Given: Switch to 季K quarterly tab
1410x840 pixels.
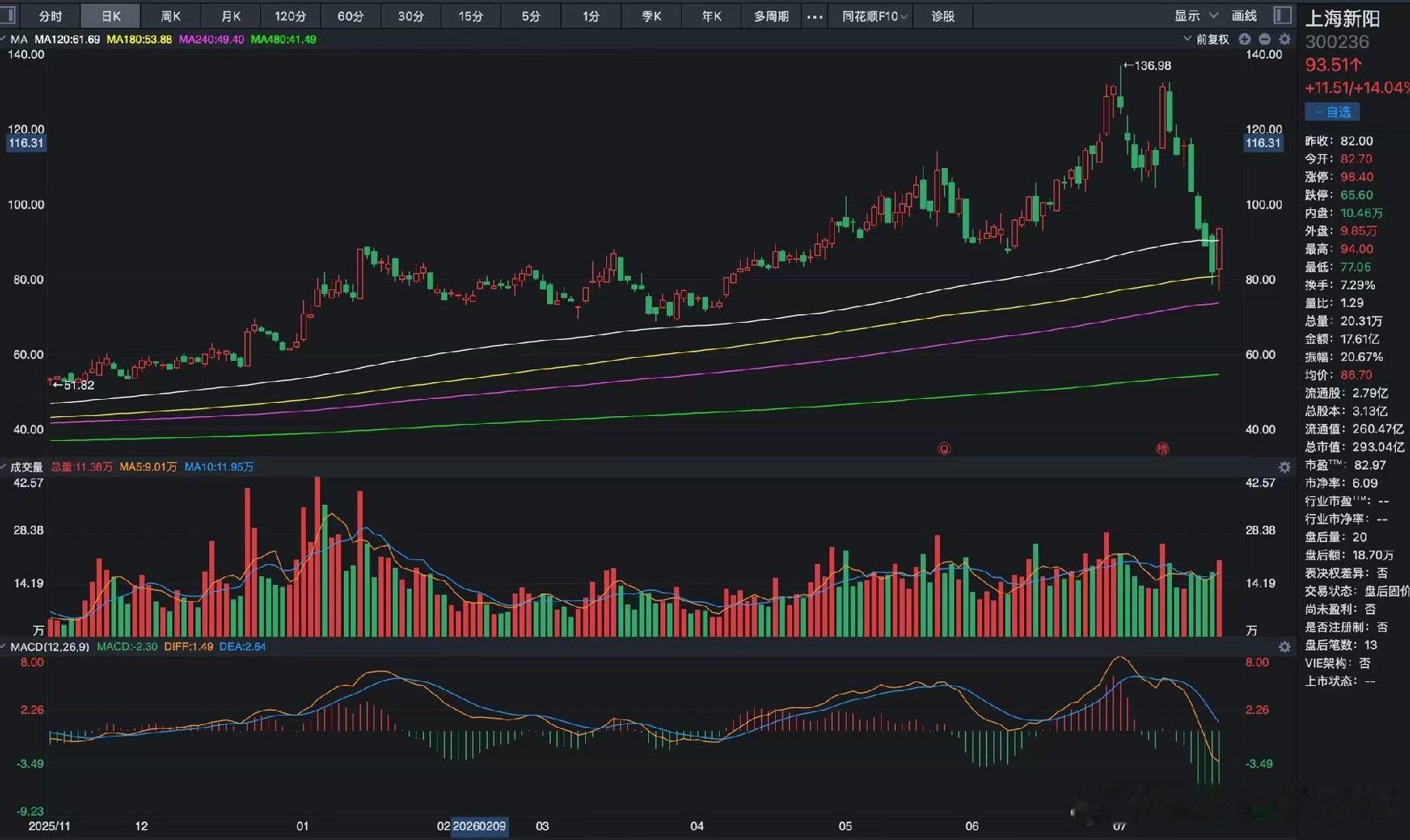Looking at the screenshot, I should (651, 16).
